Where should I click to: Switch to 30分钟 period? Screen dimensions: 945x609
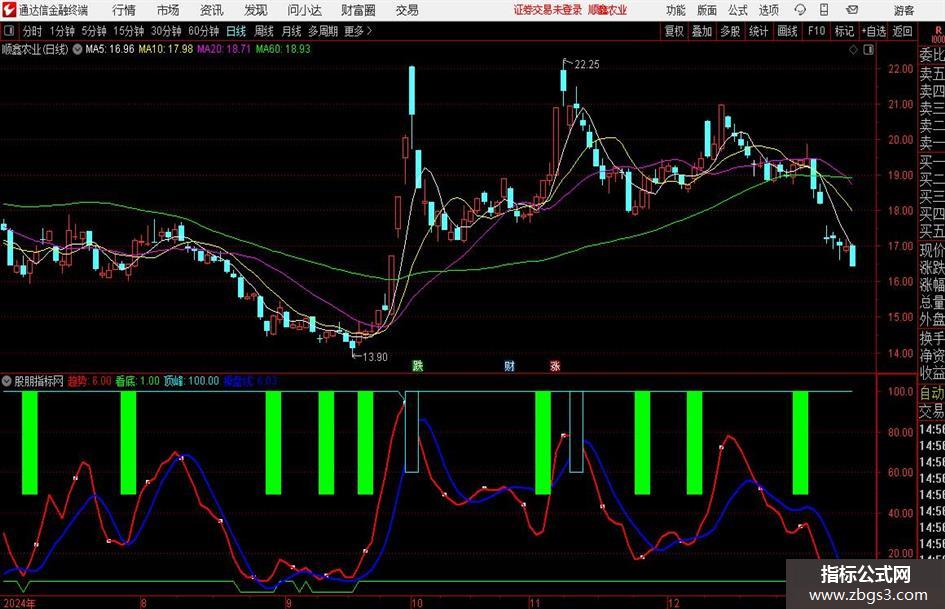(166, 31)
